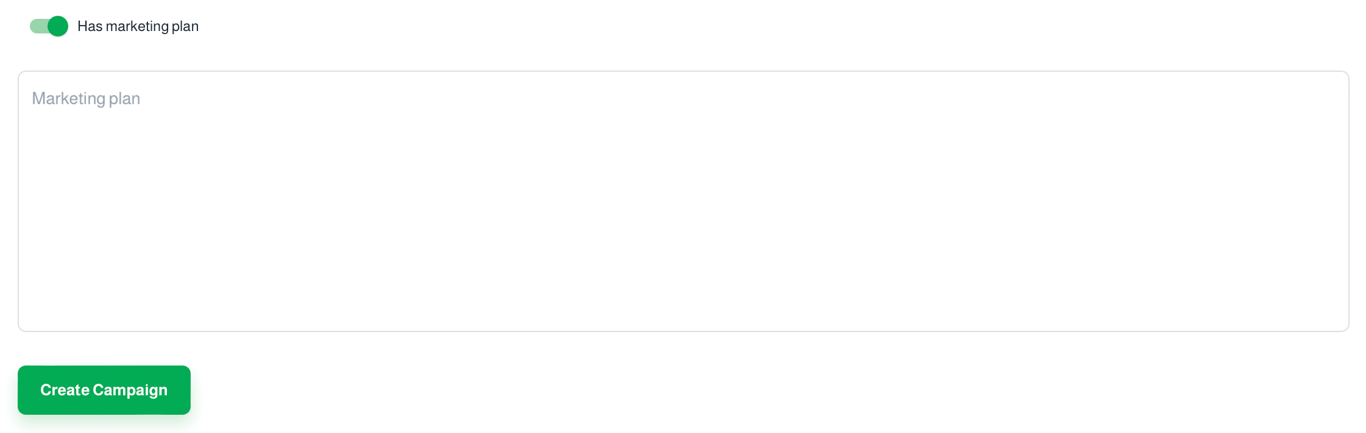Disable the Has marketing plan option
Screen dimensions: 1366x433
pyautogui.click(x=49, y=26)
